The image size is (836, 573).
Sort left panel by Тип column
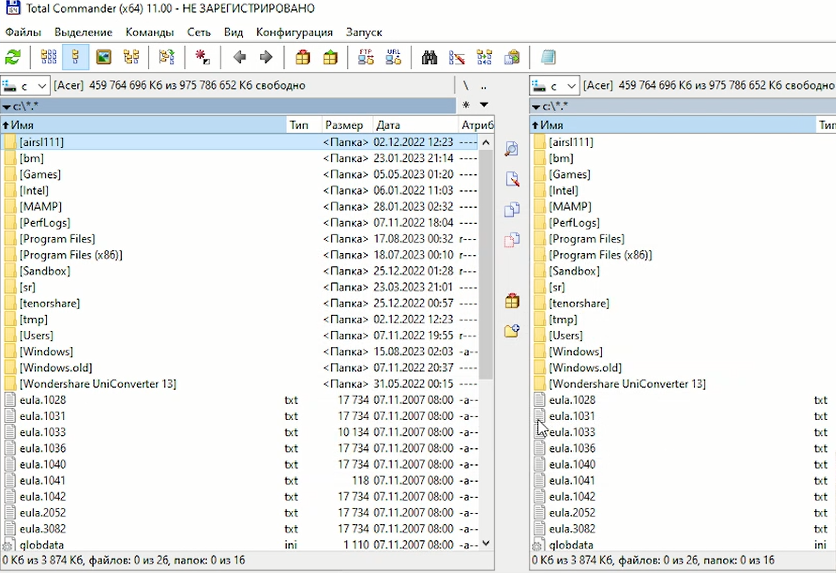[304, 125]
